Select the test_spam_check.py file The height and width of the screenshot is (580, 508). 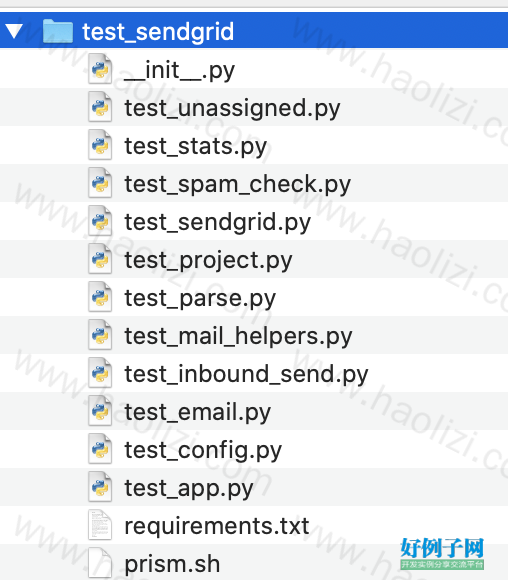click(254, 183)
